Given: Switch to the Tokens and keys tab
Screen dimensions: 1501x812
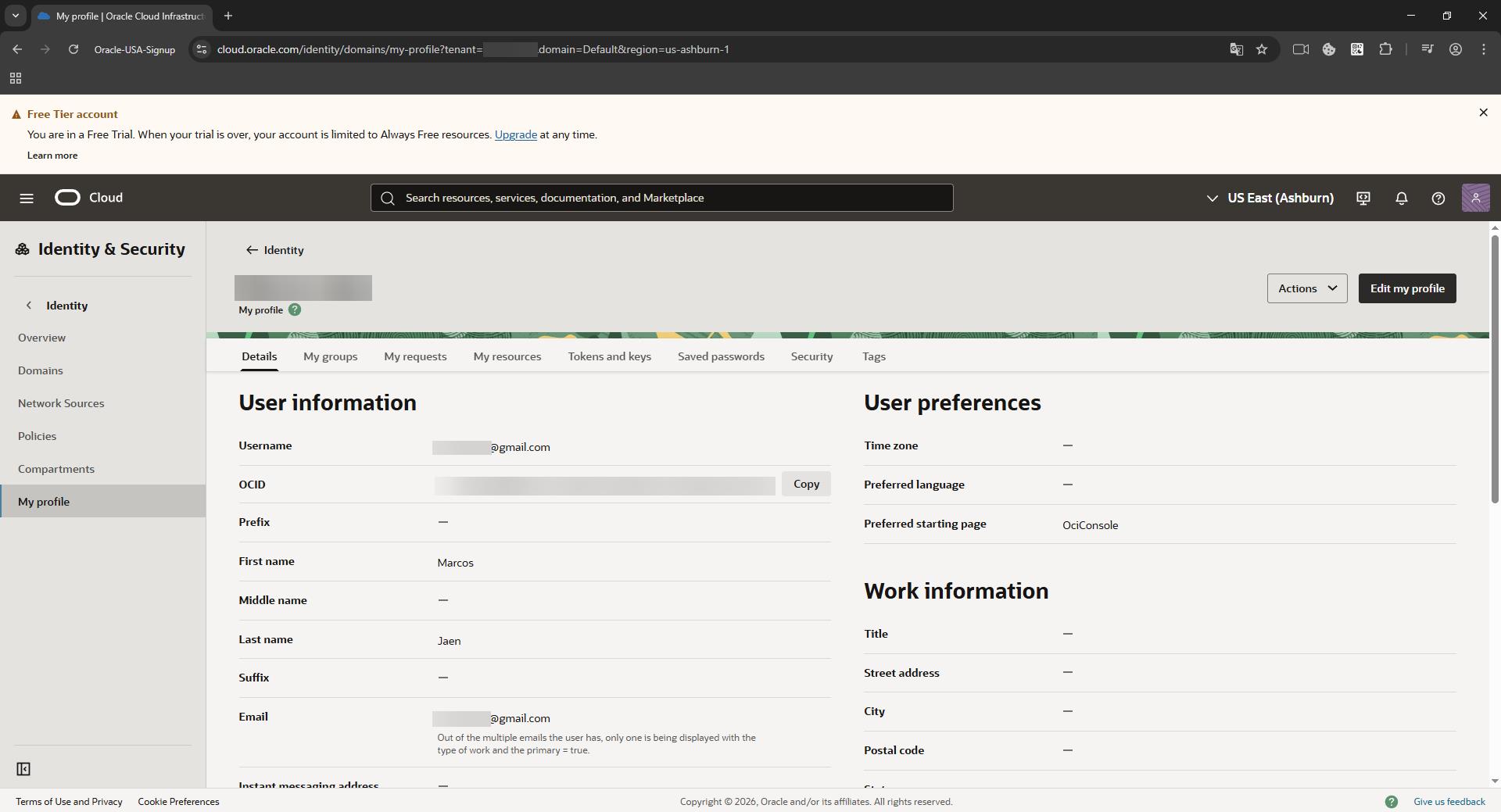Looking at the screenshot, I should 609,356.
